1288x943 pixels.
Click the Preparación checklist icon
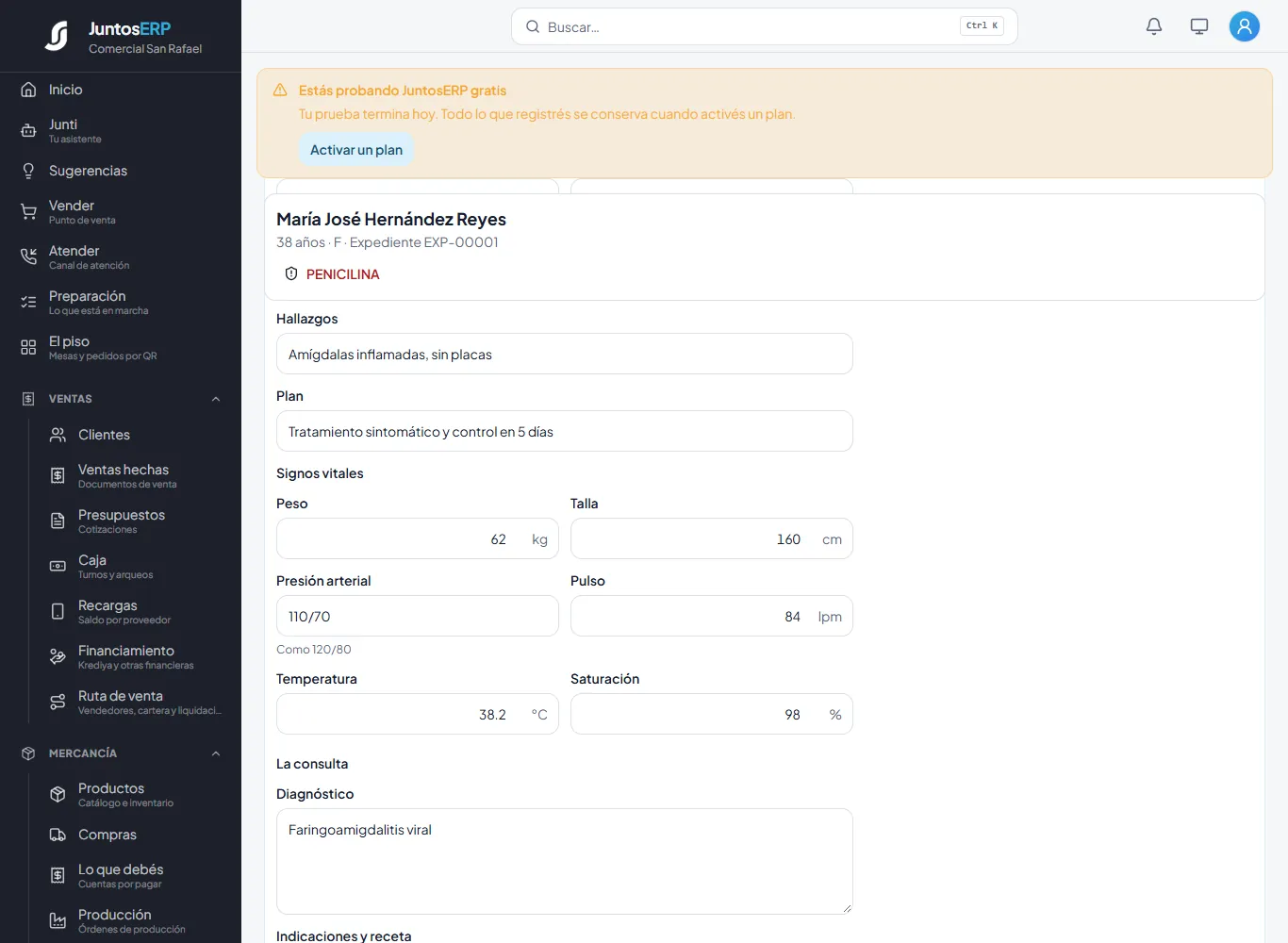[x=28, y=303]
